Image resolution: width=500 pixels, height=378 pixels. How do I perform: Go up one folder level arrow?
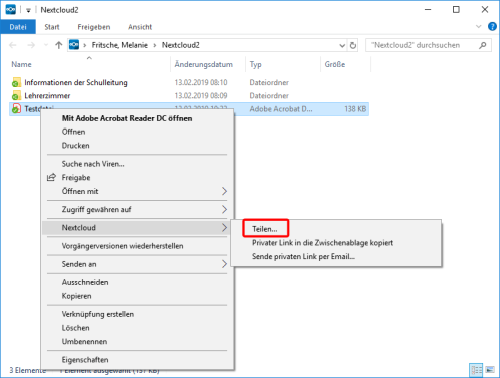[x=59, y=45]
